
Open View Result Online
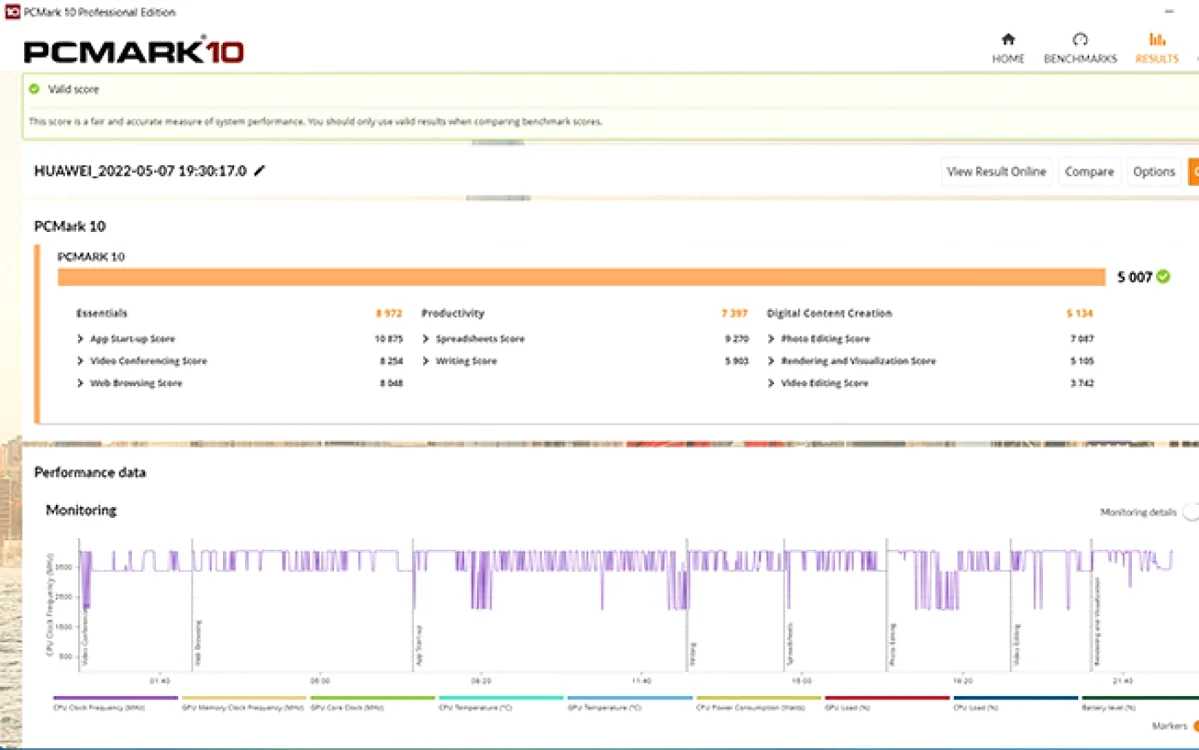pos(996,171)
